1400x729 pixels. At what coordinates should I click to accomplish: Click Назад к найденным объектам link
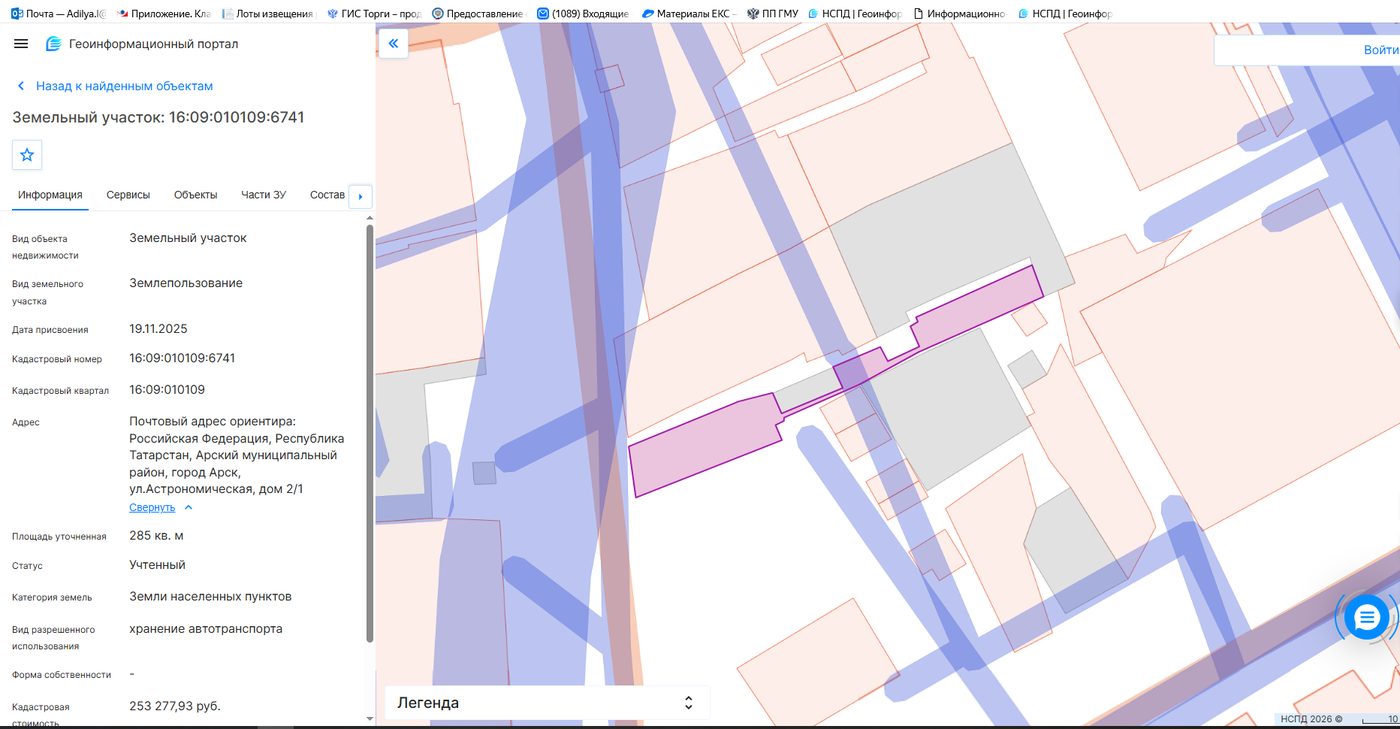click(x=124, y=86)
